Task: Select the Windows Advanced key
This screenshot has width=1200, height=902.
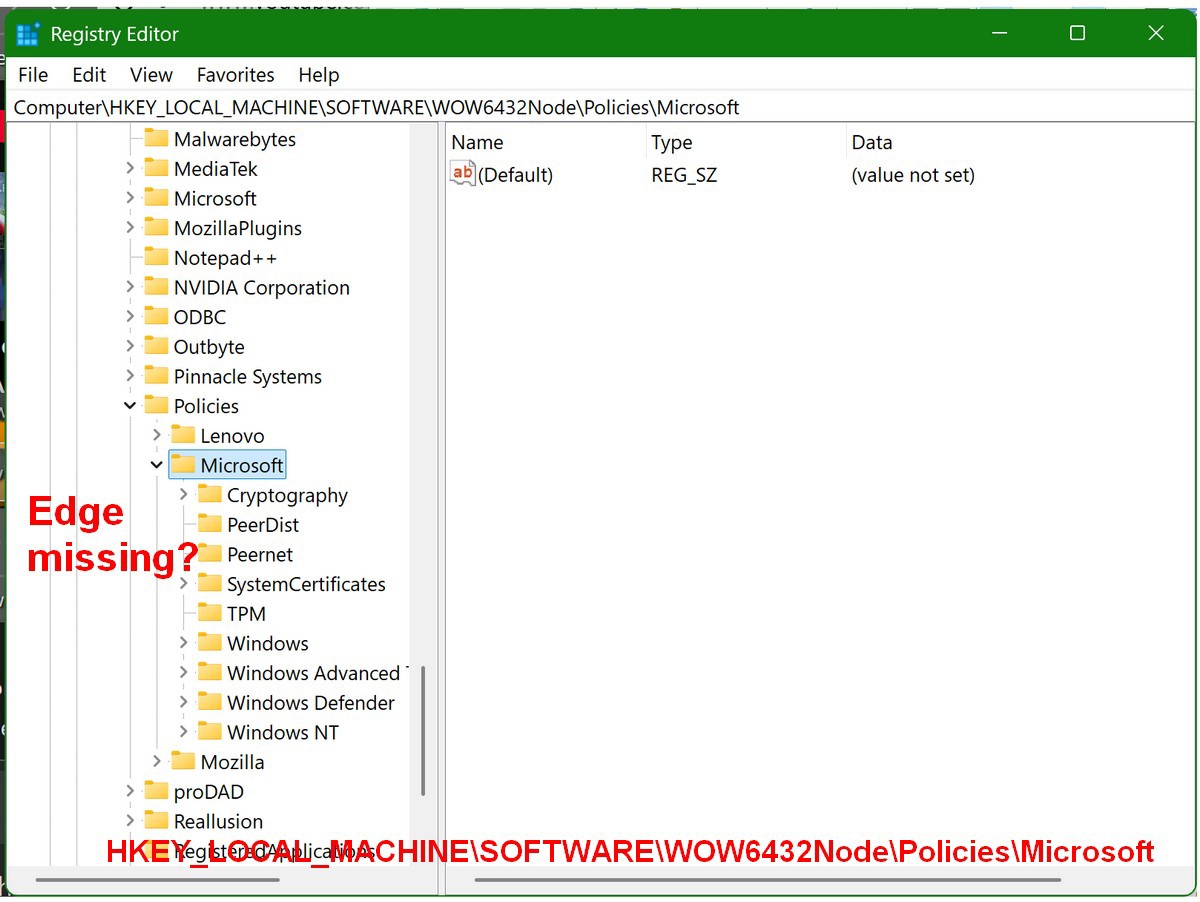Action: pyautogui.click(x=314, y=673)
